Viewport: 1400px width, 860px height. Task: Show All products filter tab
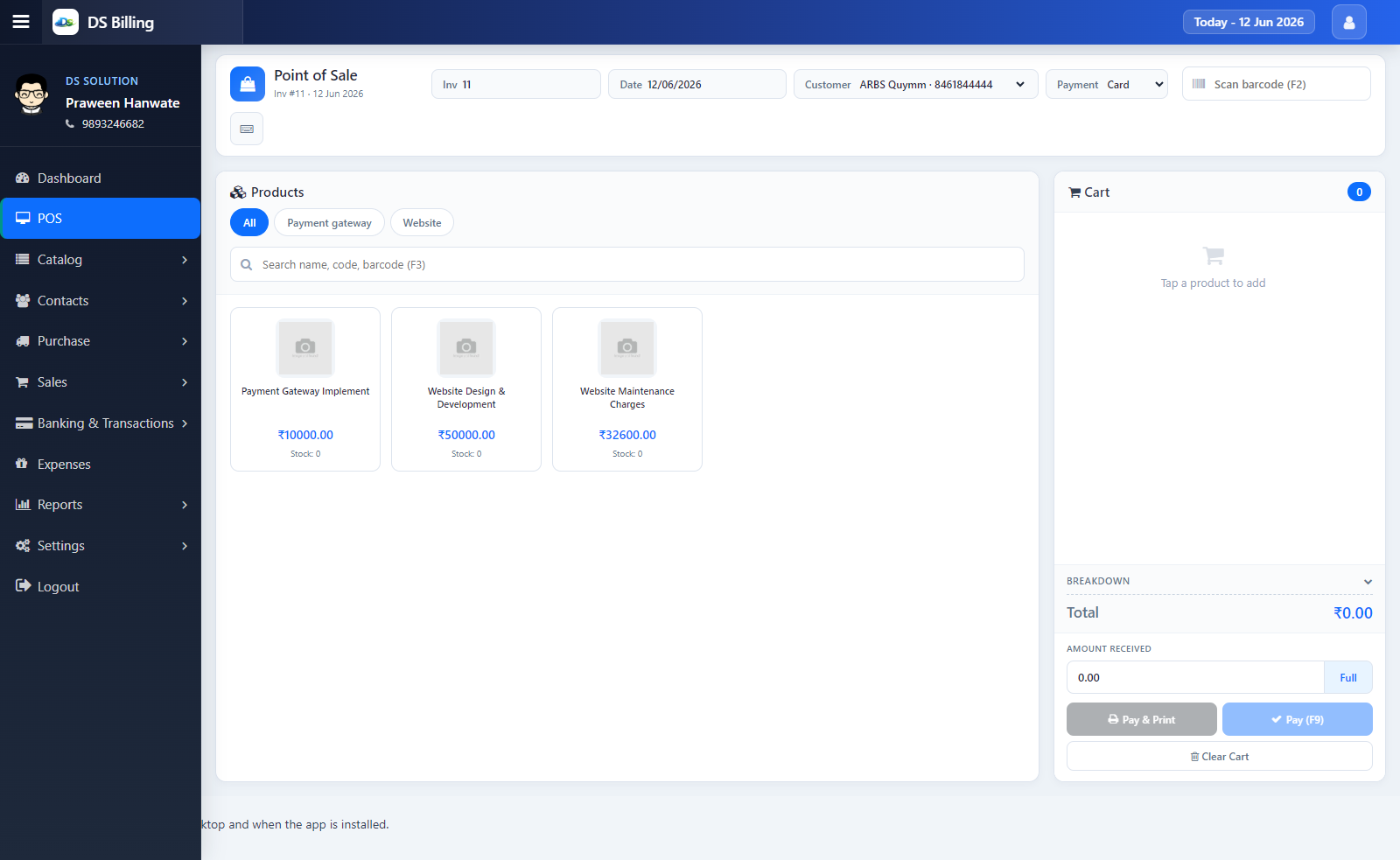tap(249, 223)
